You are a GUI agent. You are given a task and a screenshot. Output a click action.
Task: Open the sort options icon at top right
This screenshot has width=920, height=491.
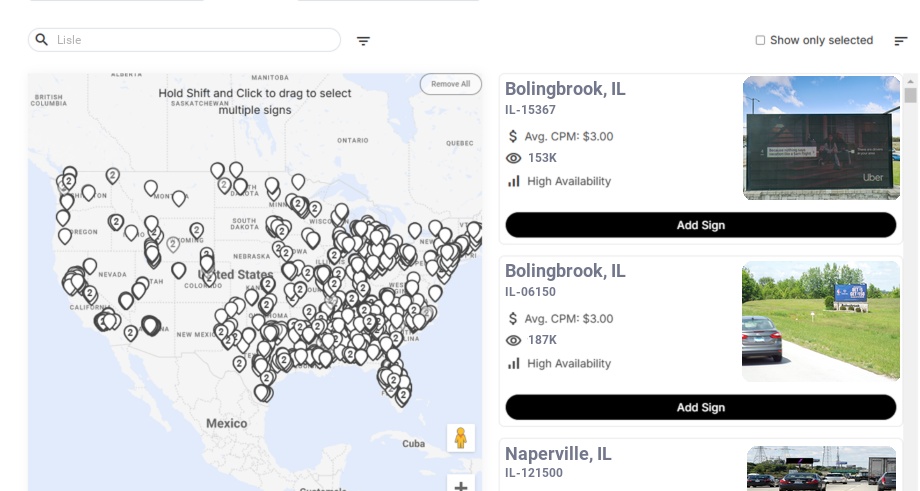pyautogui.click(x=901, y=41)
